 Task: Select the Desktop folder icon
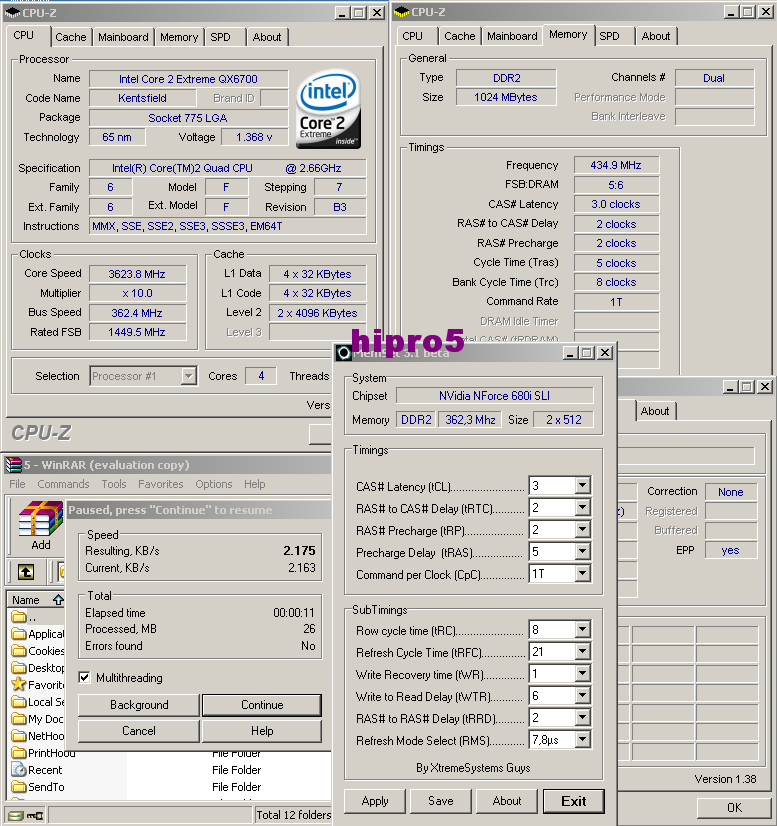(19, 667)
